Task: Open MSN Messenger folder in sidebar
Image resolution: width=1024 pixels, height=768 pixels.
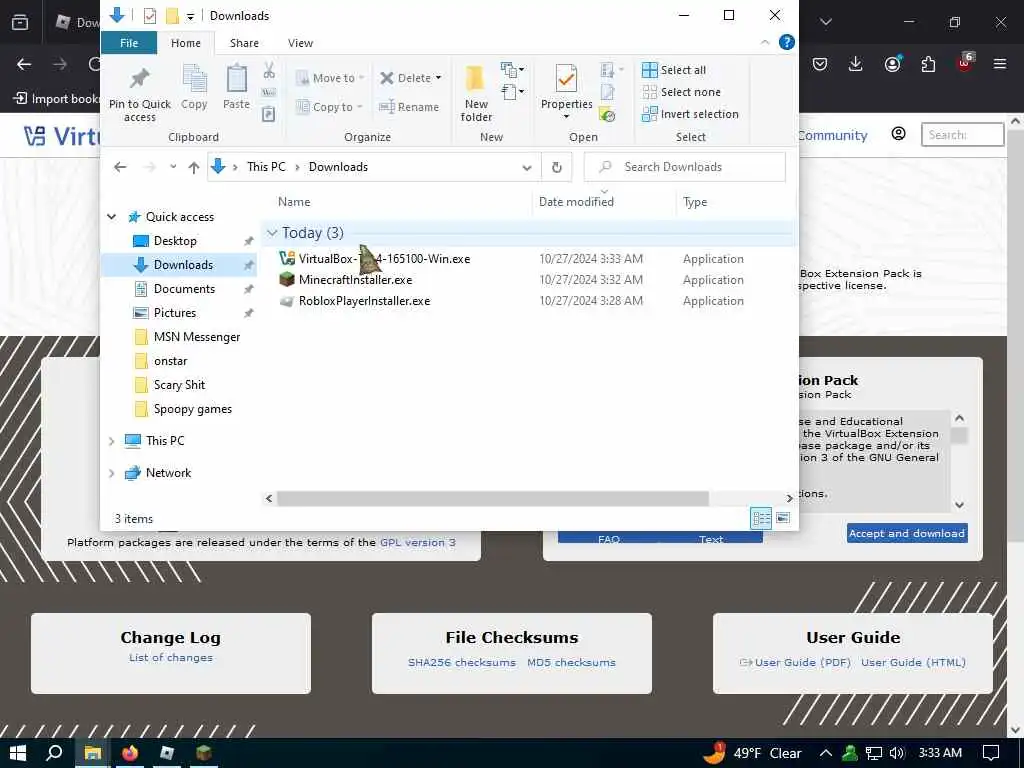Action: point(197,337)
